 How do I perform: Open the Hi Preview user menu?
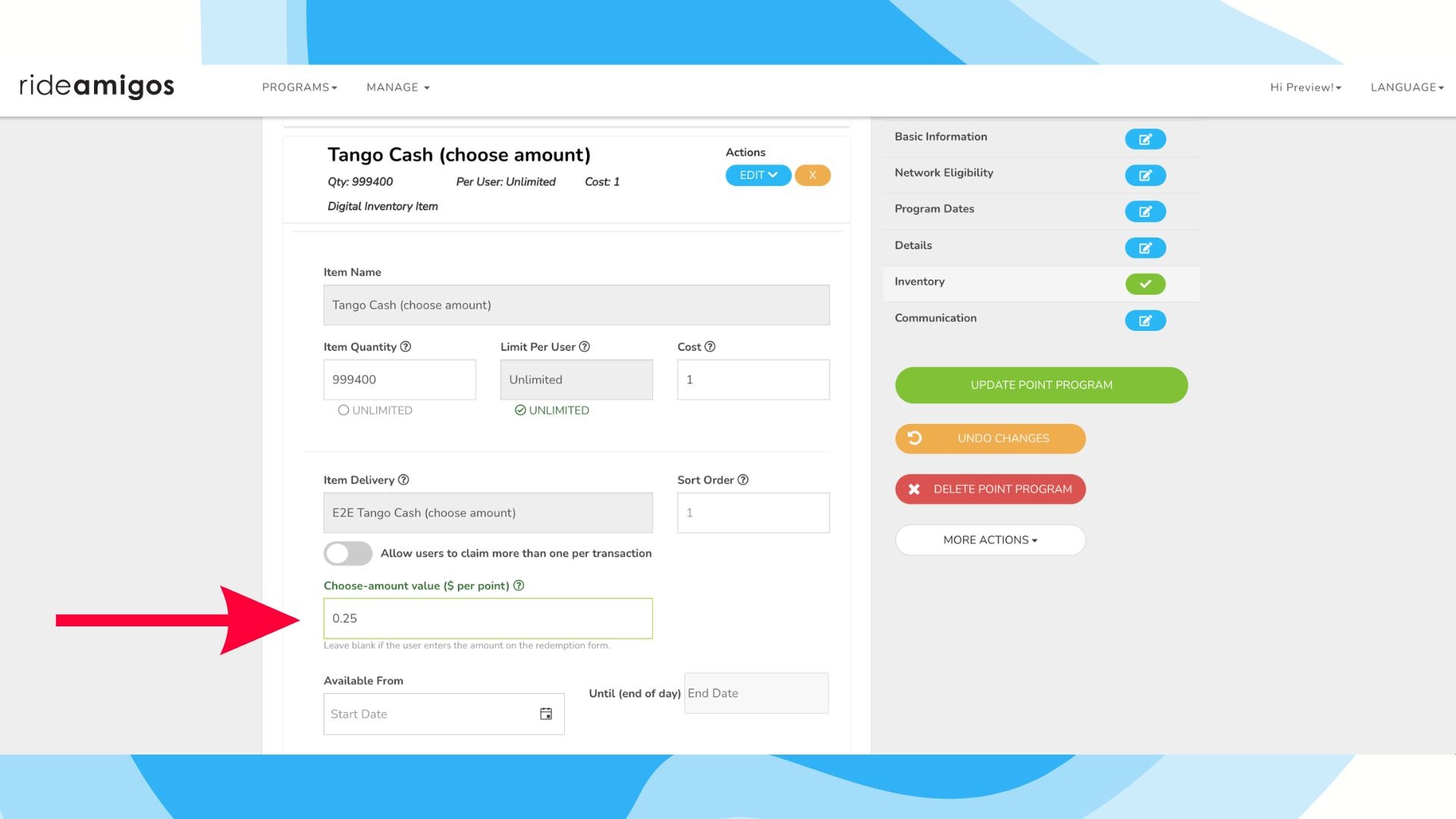[x=1306, y=87]
